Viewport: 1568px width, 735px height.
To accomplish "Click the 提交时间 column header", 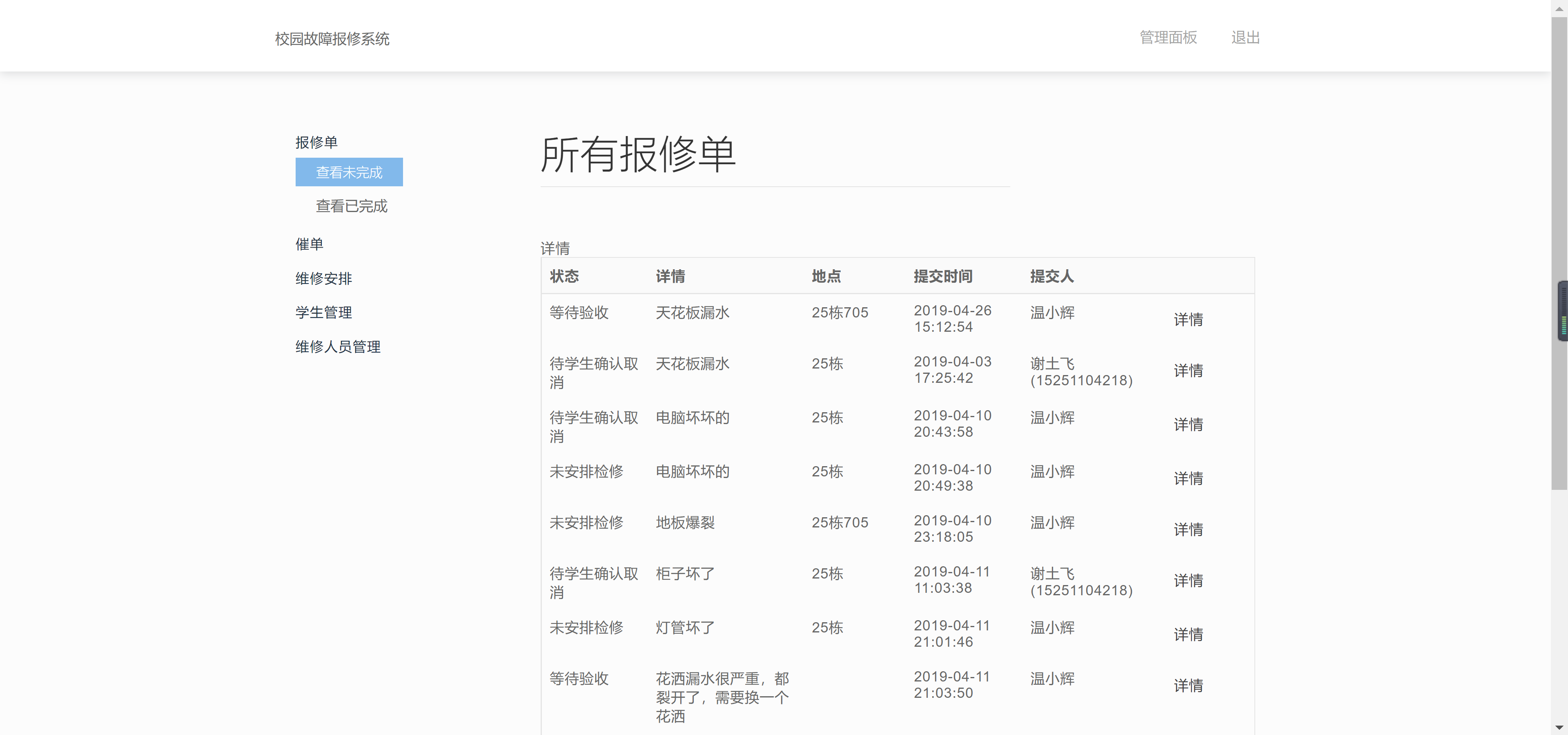I will tap(943, 276).
